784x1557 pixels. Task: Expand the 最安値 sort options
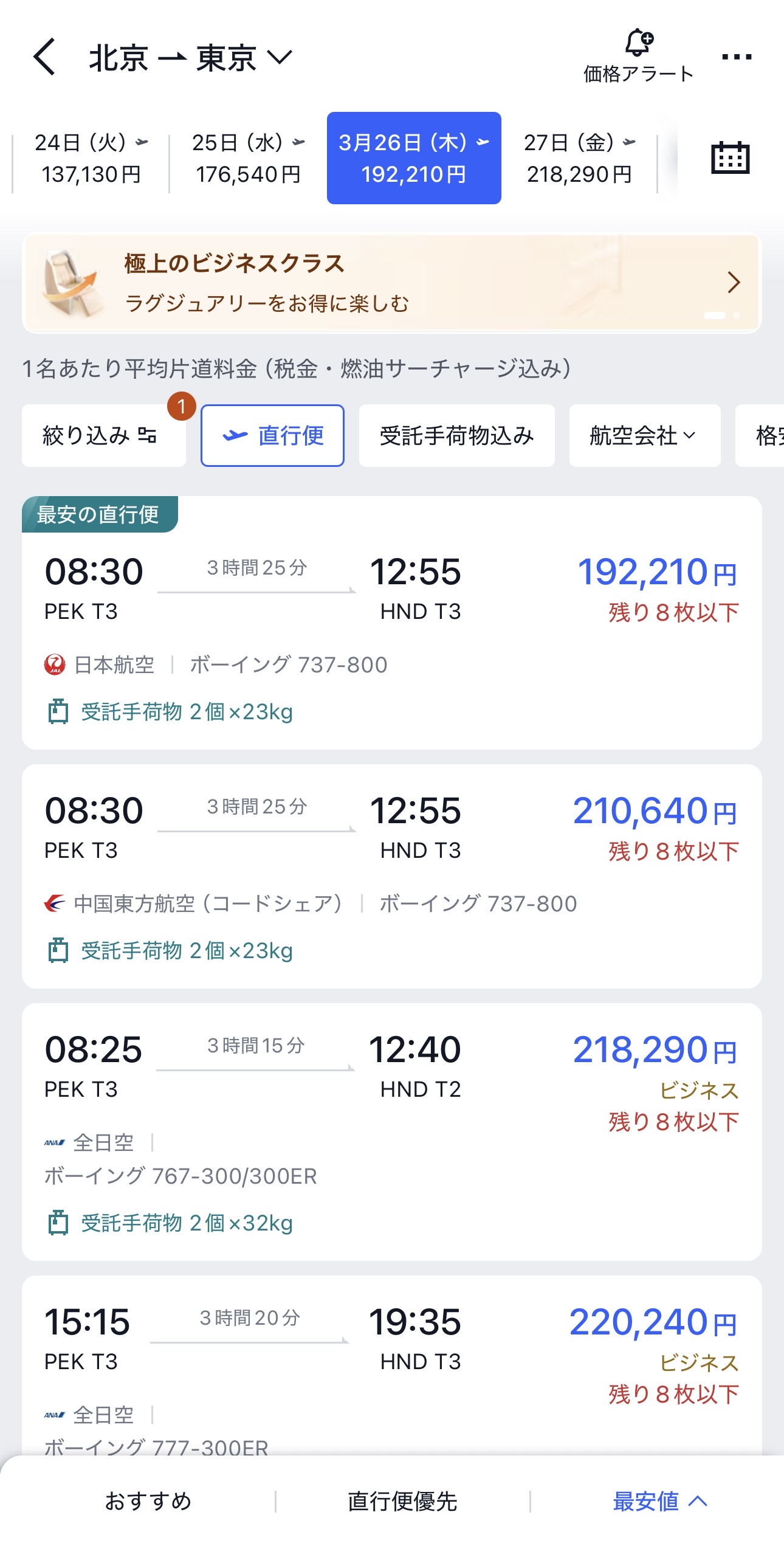click(x=659, y=1501)
